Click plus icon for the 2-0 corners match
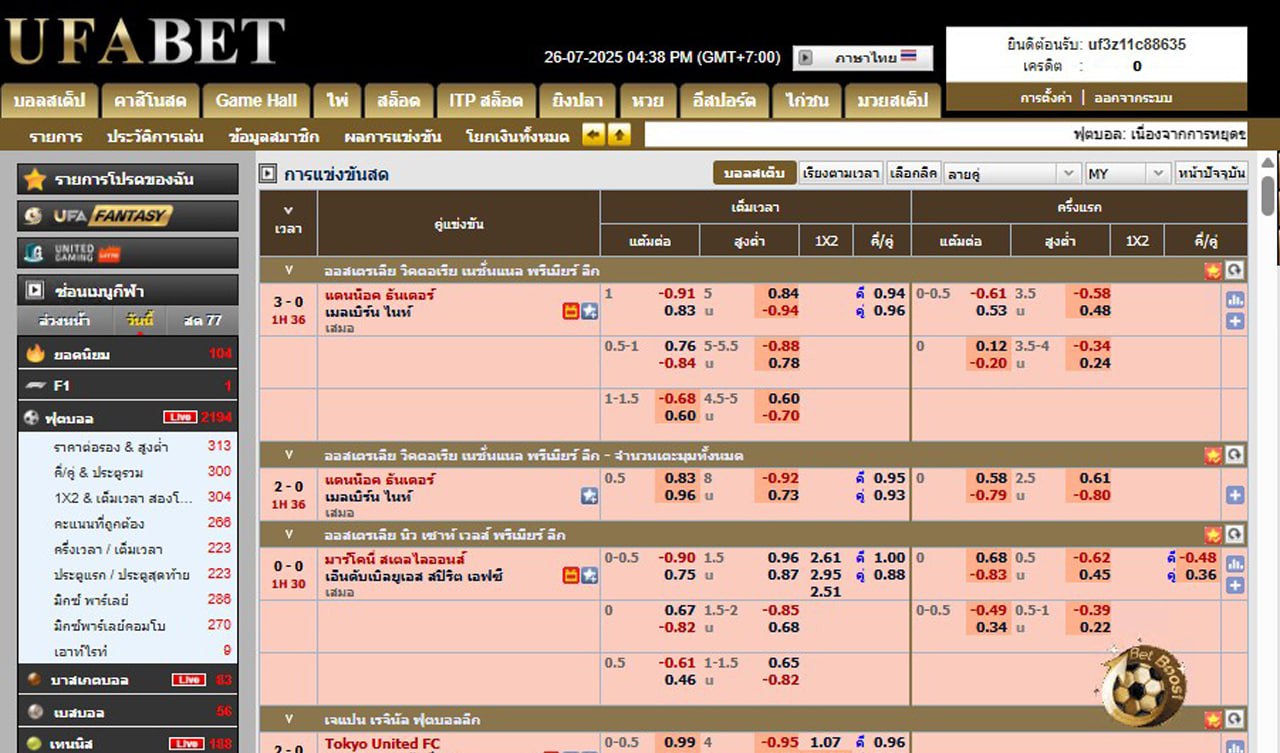The height and width of the screenshot is (753, 1280). click(1235, 495)
